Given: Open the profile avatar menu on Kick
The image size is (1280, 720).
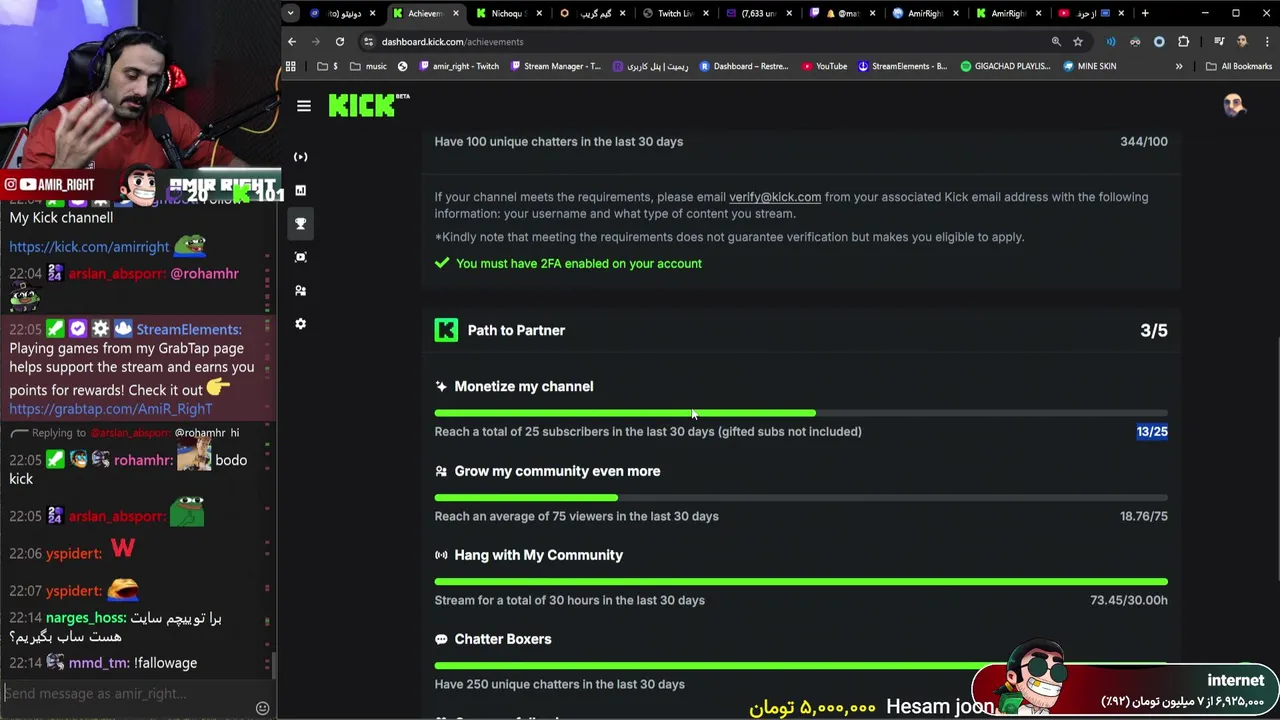Looking at the screenshot, I should 1233,105.
